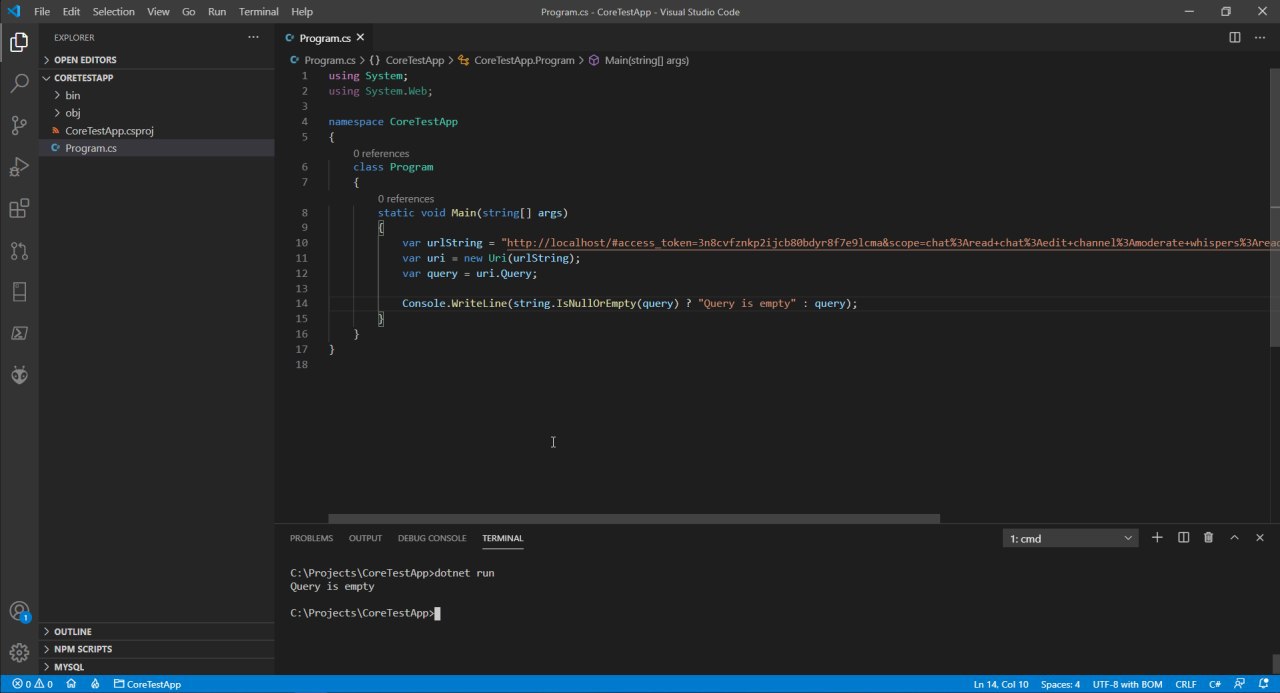This screenshot has width=1280, height=693.
Task: Open the notifications bell in status bar
Action: 1263,684
